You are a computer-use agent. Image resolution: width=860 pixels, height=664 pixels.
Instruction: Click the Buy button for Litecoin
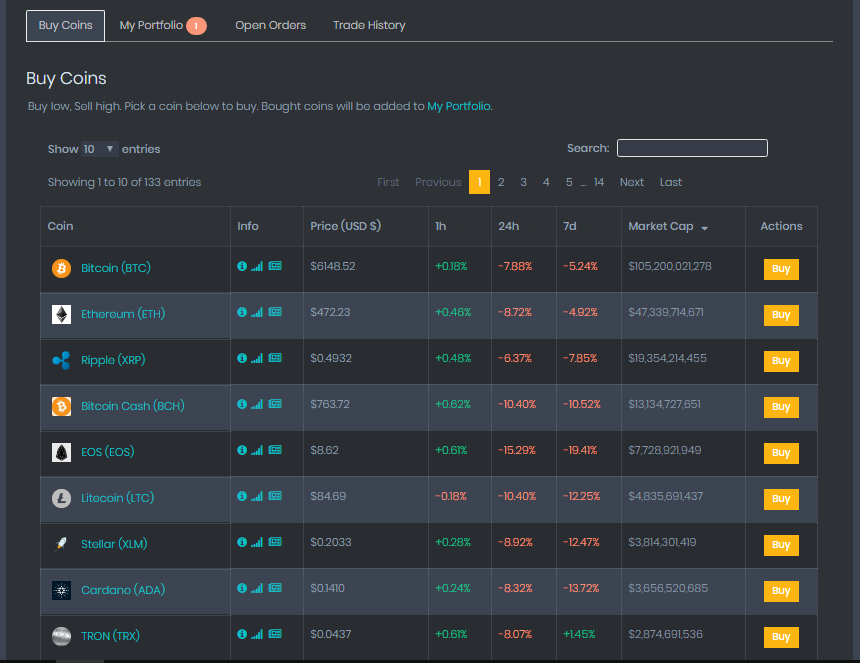[x=781, y=500]
